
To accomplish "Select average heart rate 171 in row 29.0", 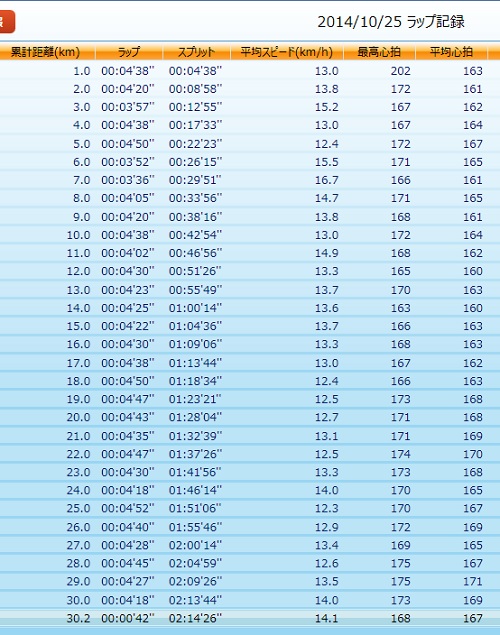I will click(x=472, y=581).
